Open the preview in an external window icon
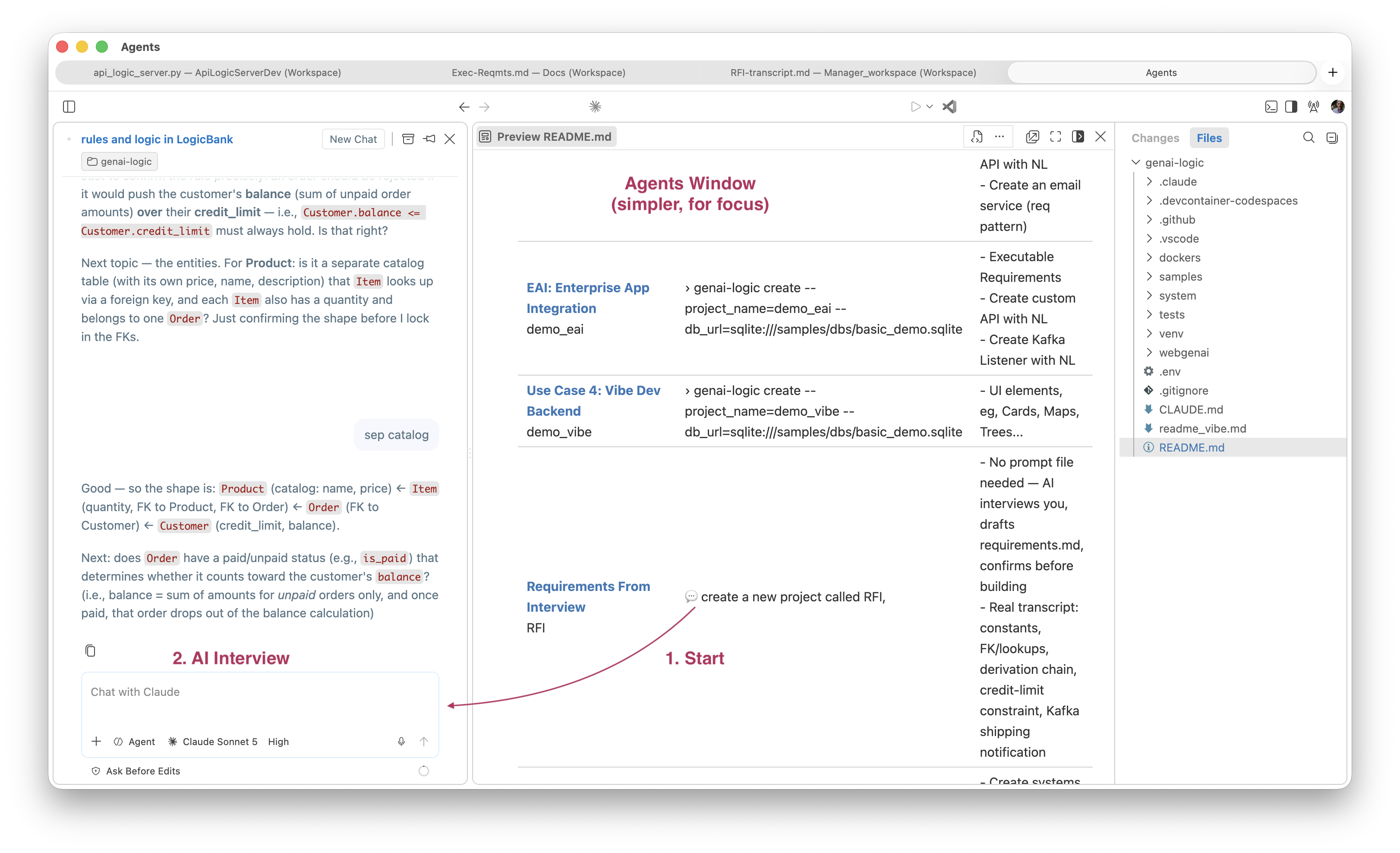Image resolution: width=1400 pixels, height=853 pixels. tap(1032, 137)
